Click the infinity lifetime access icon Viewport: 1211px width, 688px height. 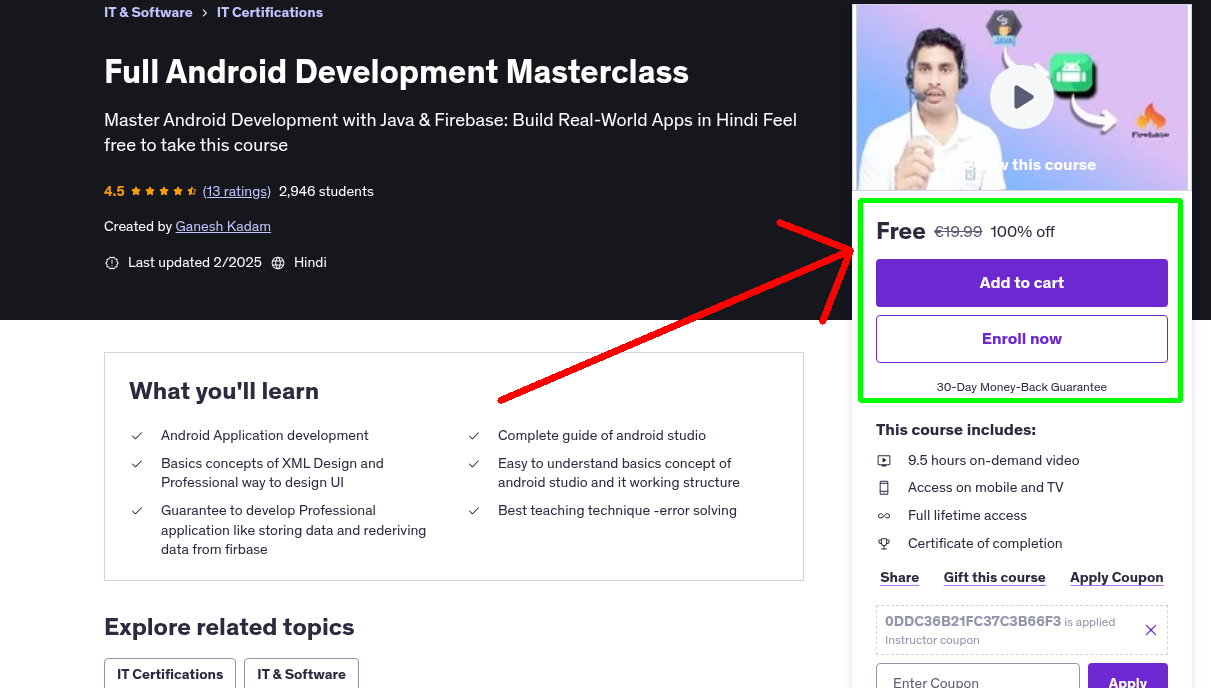(x=884, y=516)
